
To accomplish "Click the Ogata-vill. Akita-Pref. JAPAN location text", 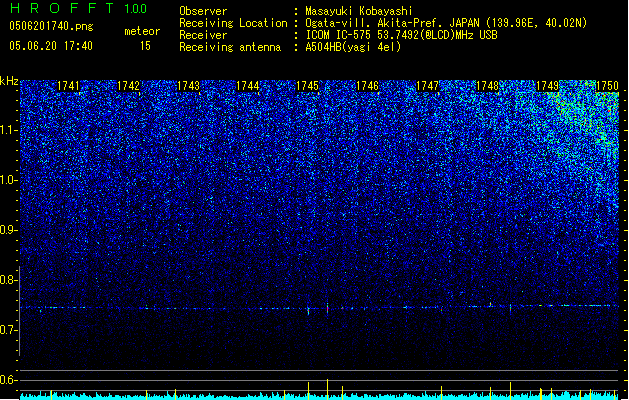I will 446,23.
